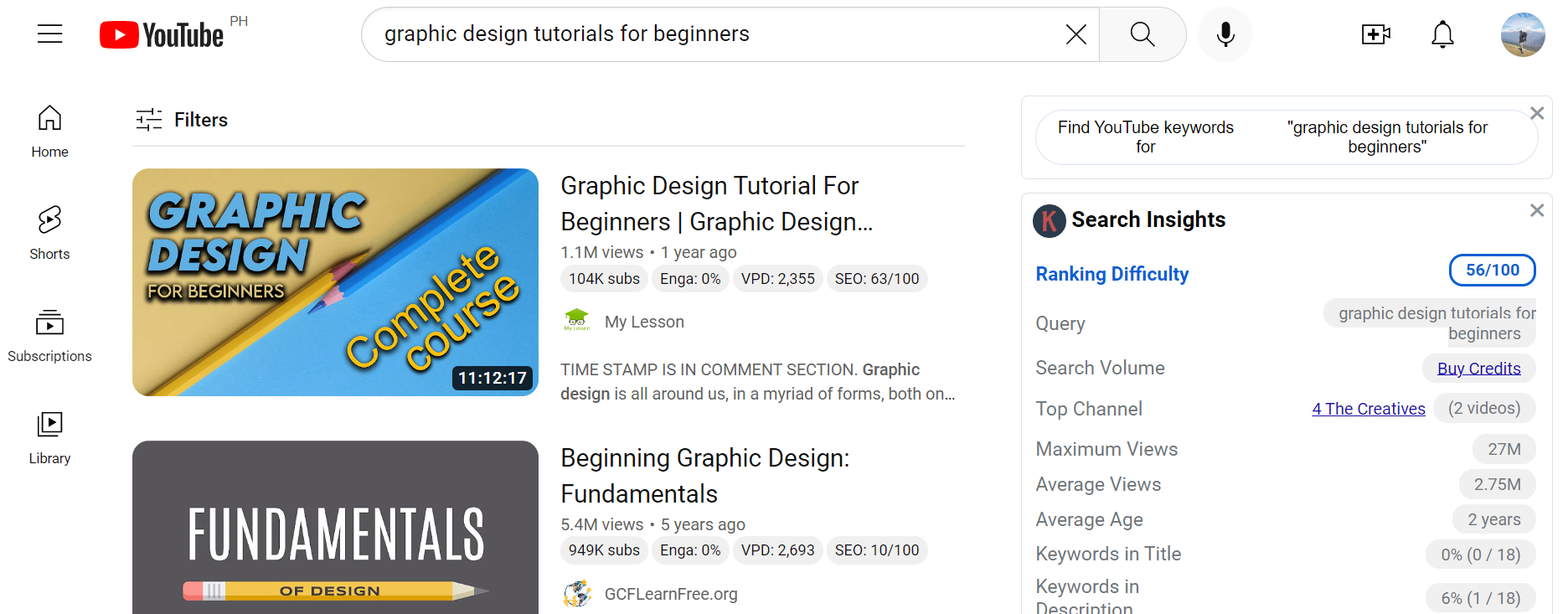Open the Graphic Design Tutorial For Beginners title
Viewport: 1568px width, 614px height.
717,204
